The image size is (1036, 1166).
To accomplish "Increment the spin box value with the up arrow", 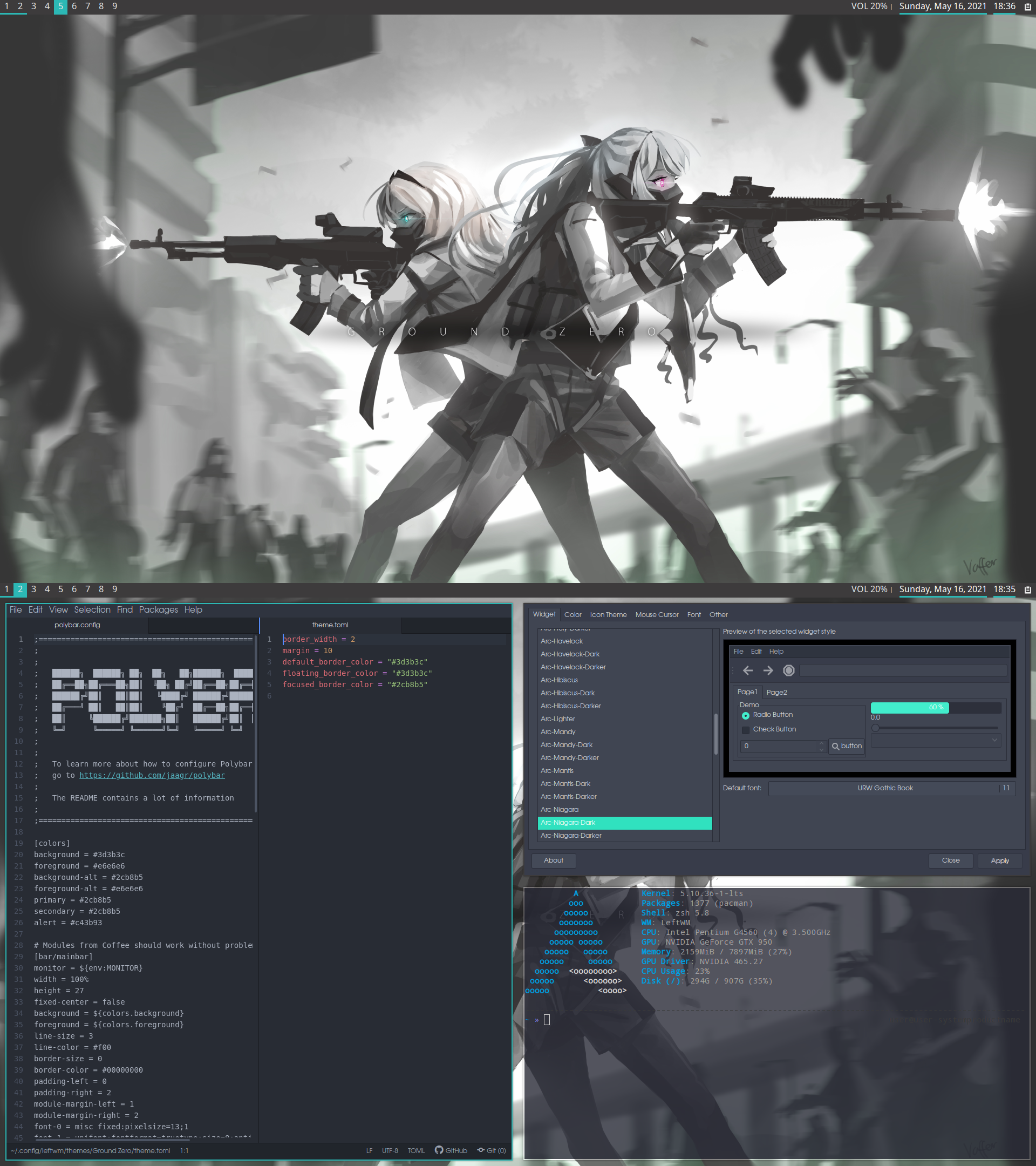I will (821, 743).
